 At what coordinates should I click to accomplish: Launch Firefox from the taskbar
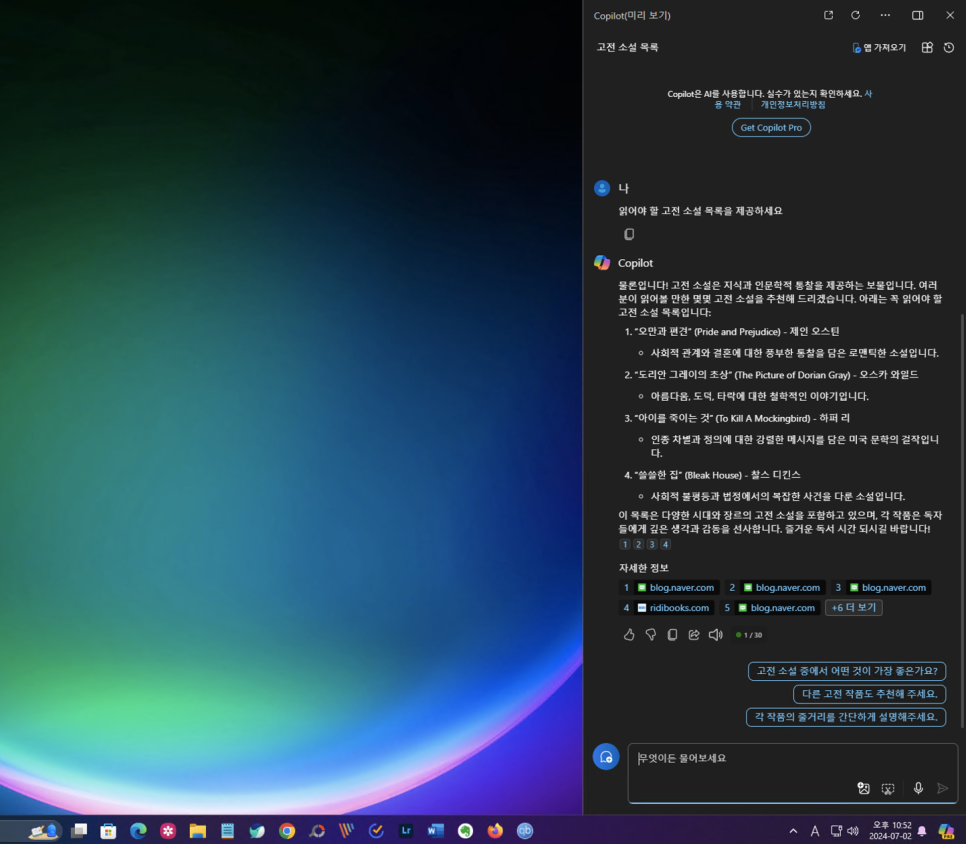click(495, 831)
